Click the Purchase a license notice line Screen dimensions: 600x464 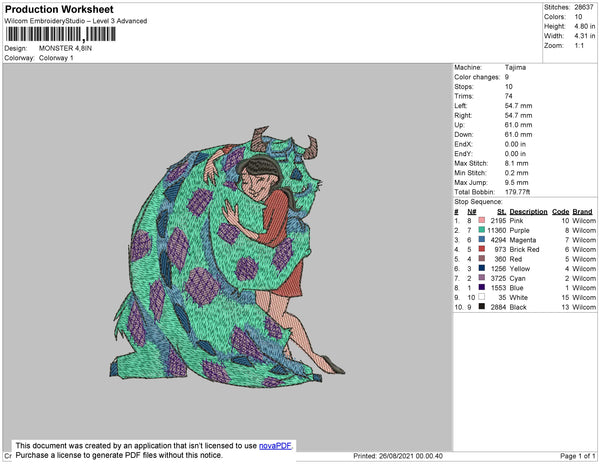(119, 455)
